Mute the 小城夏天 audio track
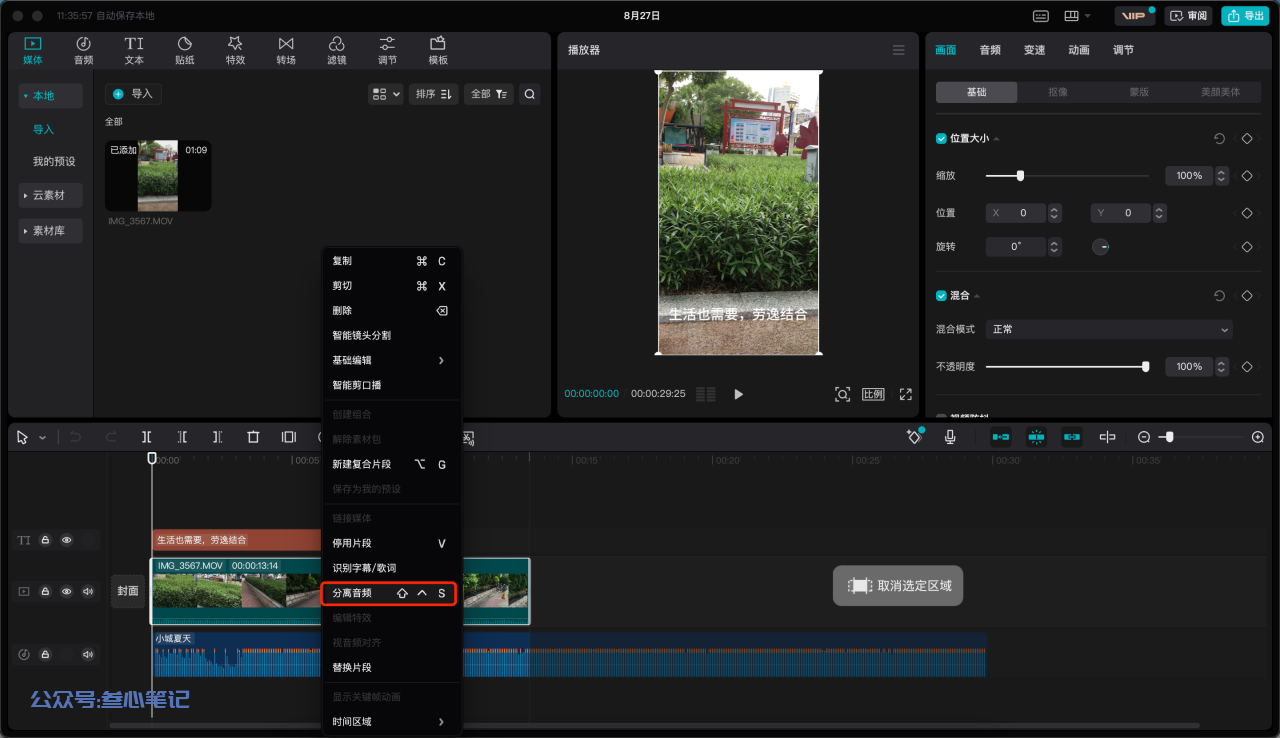1280x738 pixels. [x=88, y=655]
